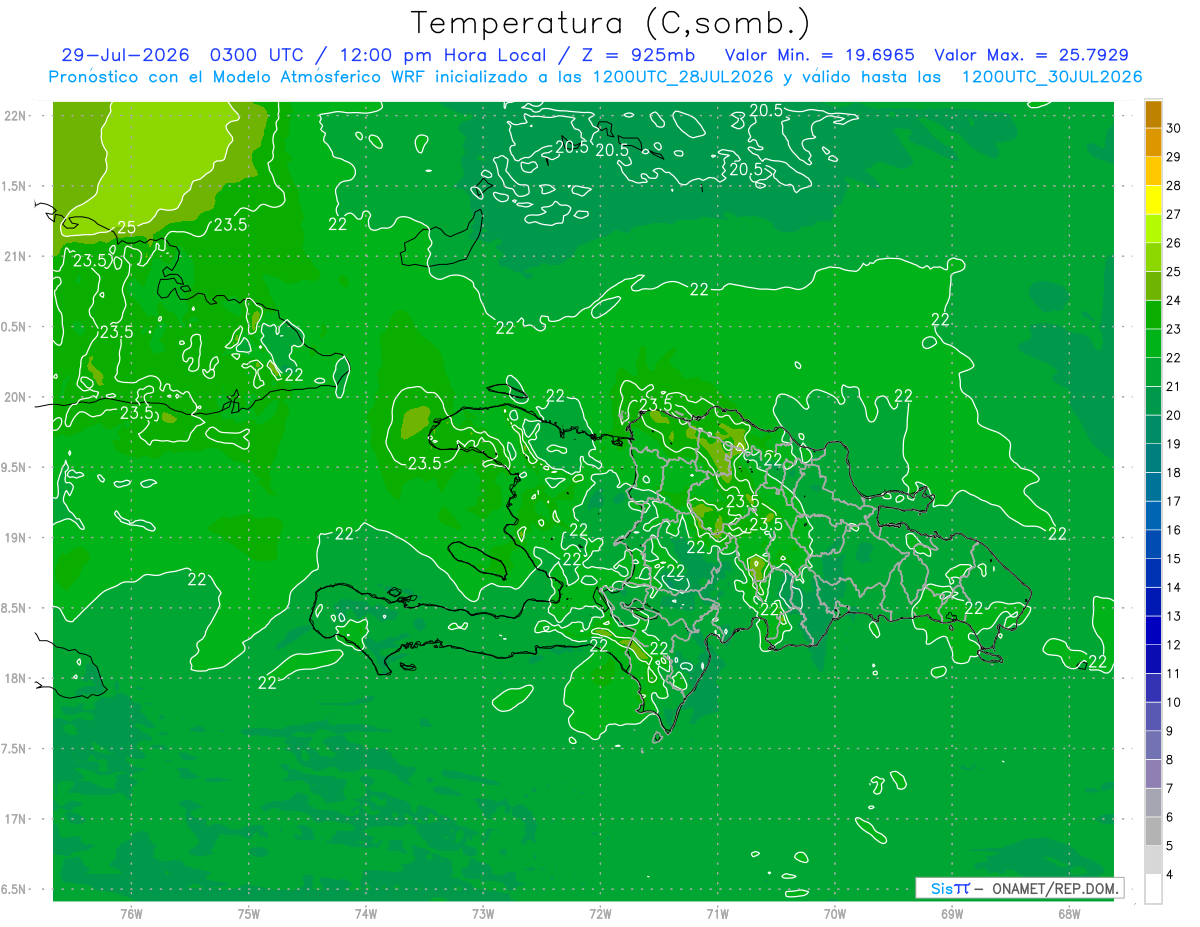
Task: Click the '75W' longitude label
Action: tap(249, 912)
